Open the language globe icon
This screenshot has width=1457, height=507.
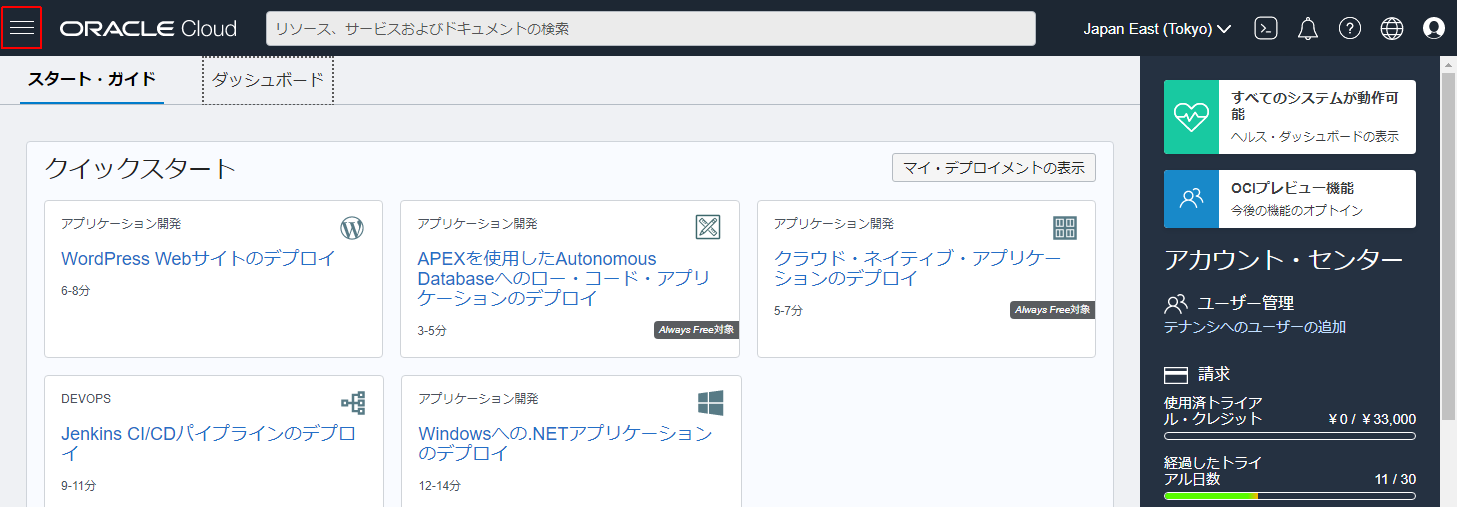(x=1392, y=28)
